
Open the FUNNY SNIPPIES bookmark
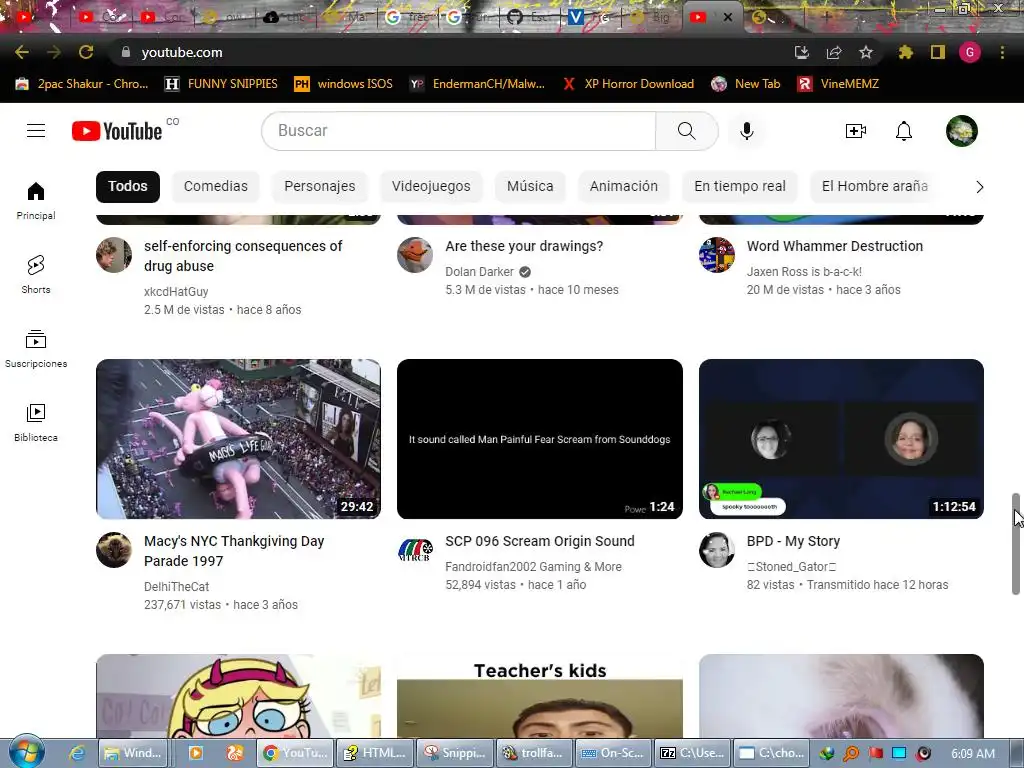click(x=221, y=84)
